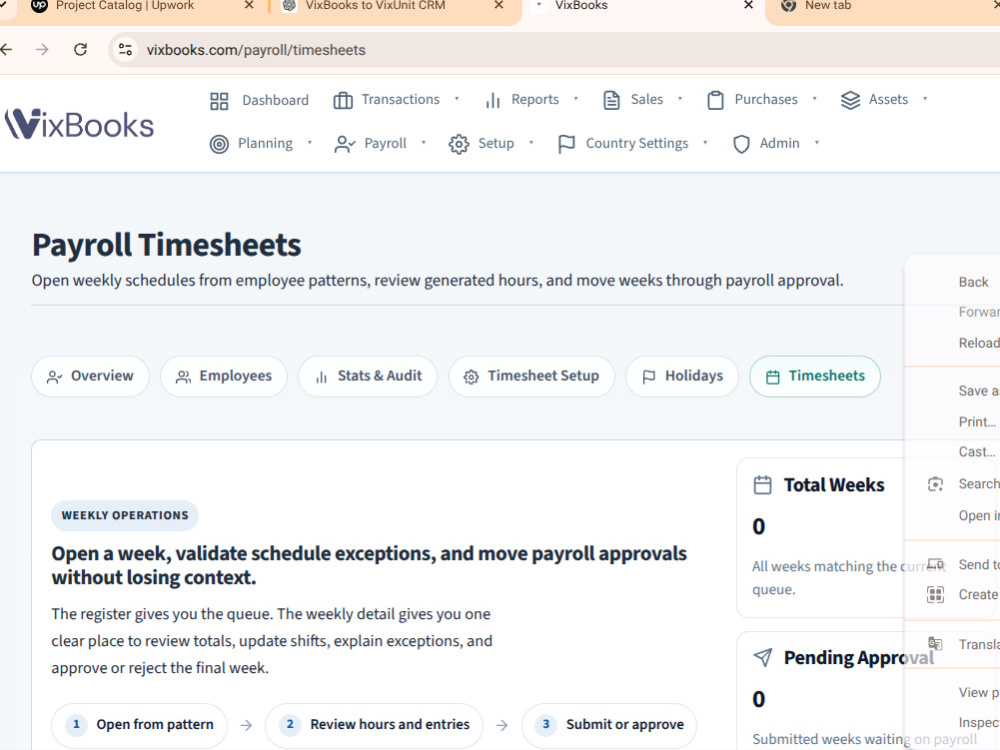This screenshot has width=1000, height=750.
Task: Click the QR code icon in context menu
Action: [x=935, y=594]
